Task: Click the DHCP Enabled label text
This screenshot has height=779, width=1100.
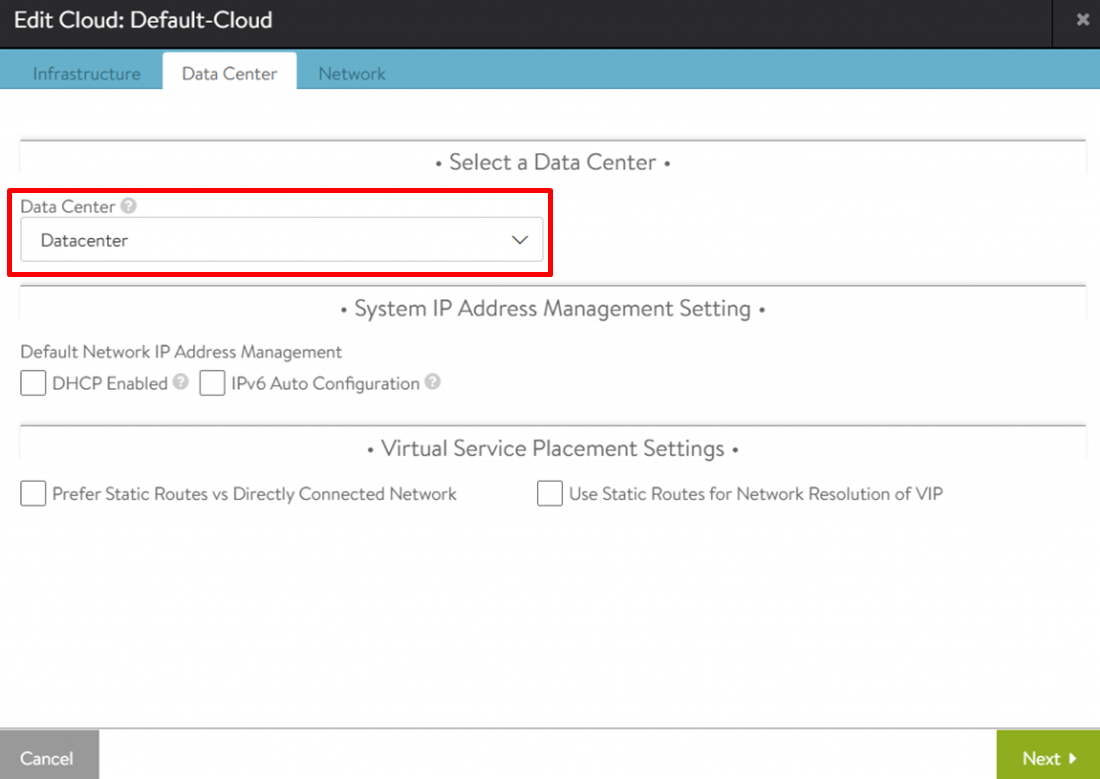Action: click(x=110, y=383)
